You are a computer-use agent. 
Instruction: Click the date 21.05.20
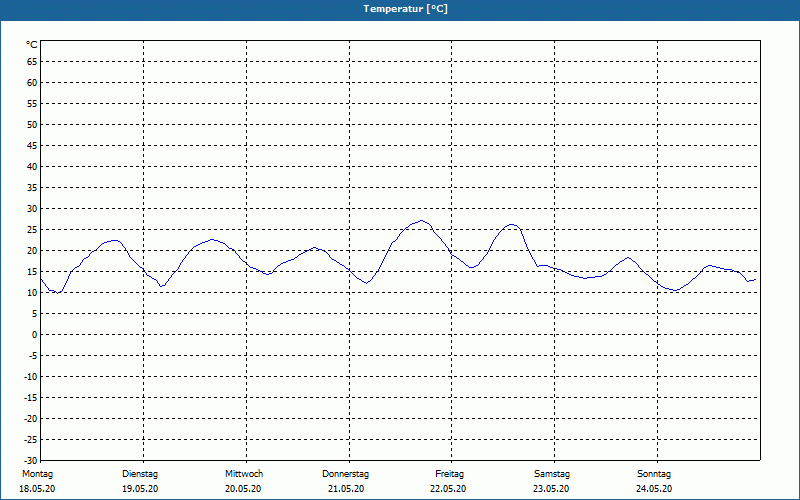click(x=346, y=489)
